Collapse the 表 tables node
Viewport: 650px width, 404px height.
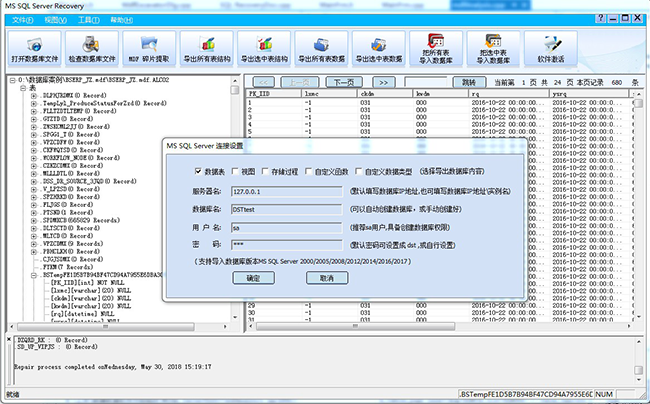(23, 88)
